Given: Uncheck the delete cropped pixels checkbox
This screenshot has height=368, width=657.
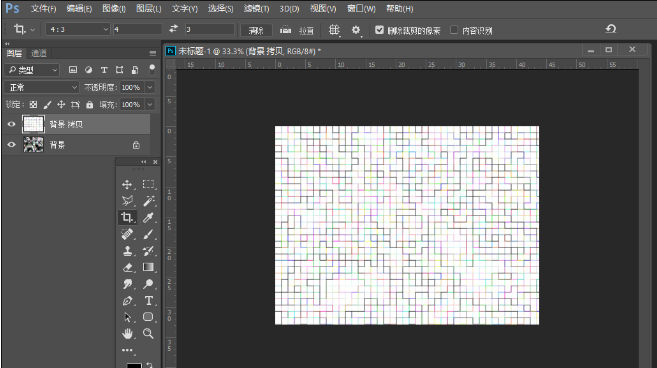Looking at the screenshot, I should [379, 30].
